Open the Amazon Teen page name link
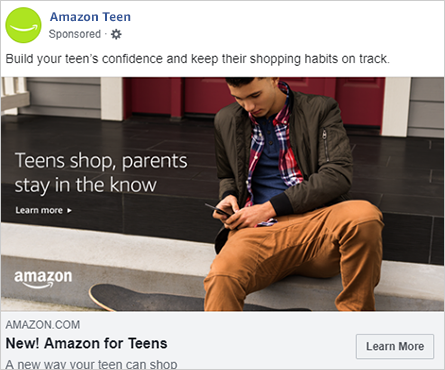The width and height of the screenshot is (445, 370). [x=90, y=17]
